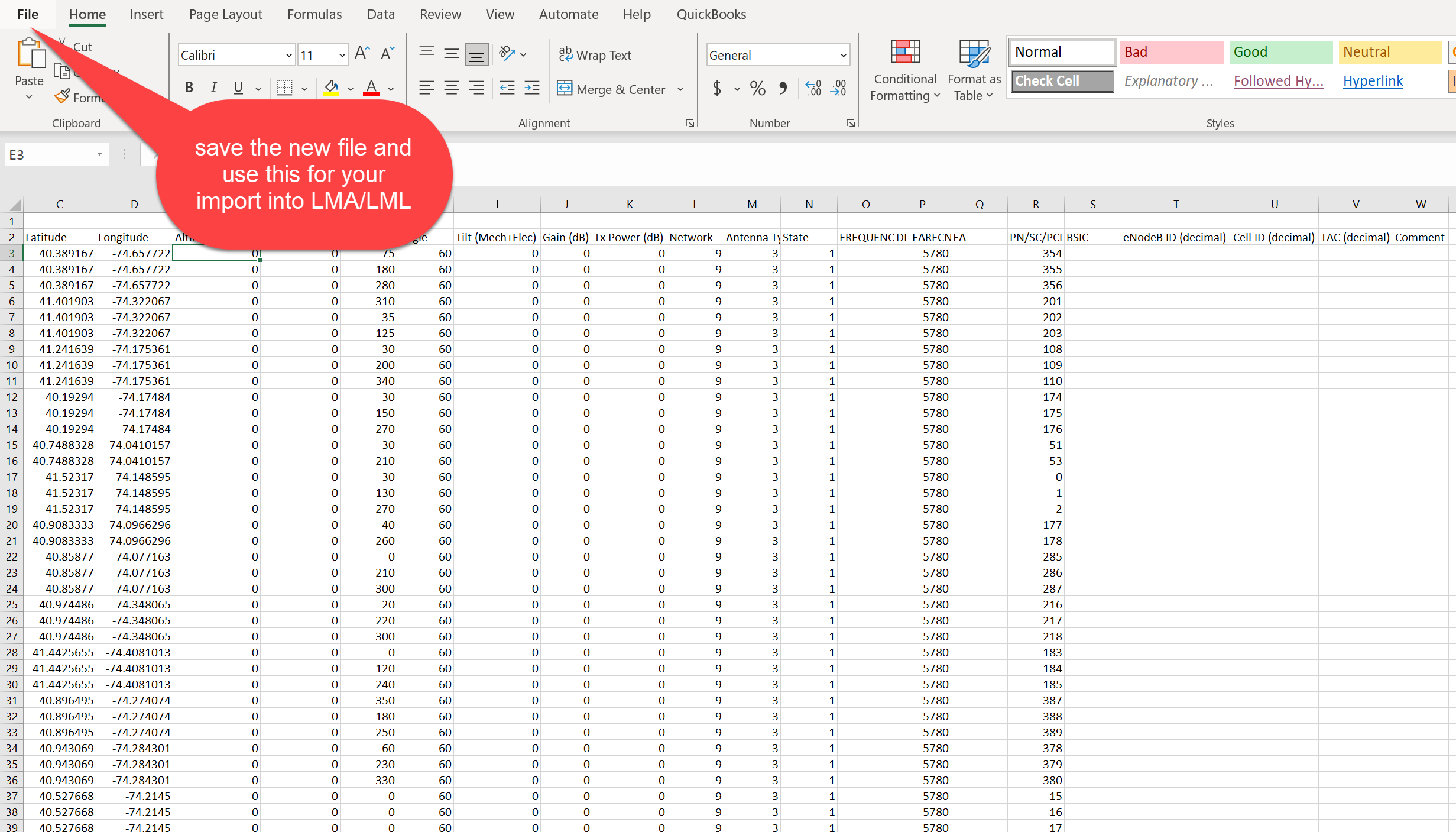
Task: Open text Orientation icon
Action: pos(507,54)
